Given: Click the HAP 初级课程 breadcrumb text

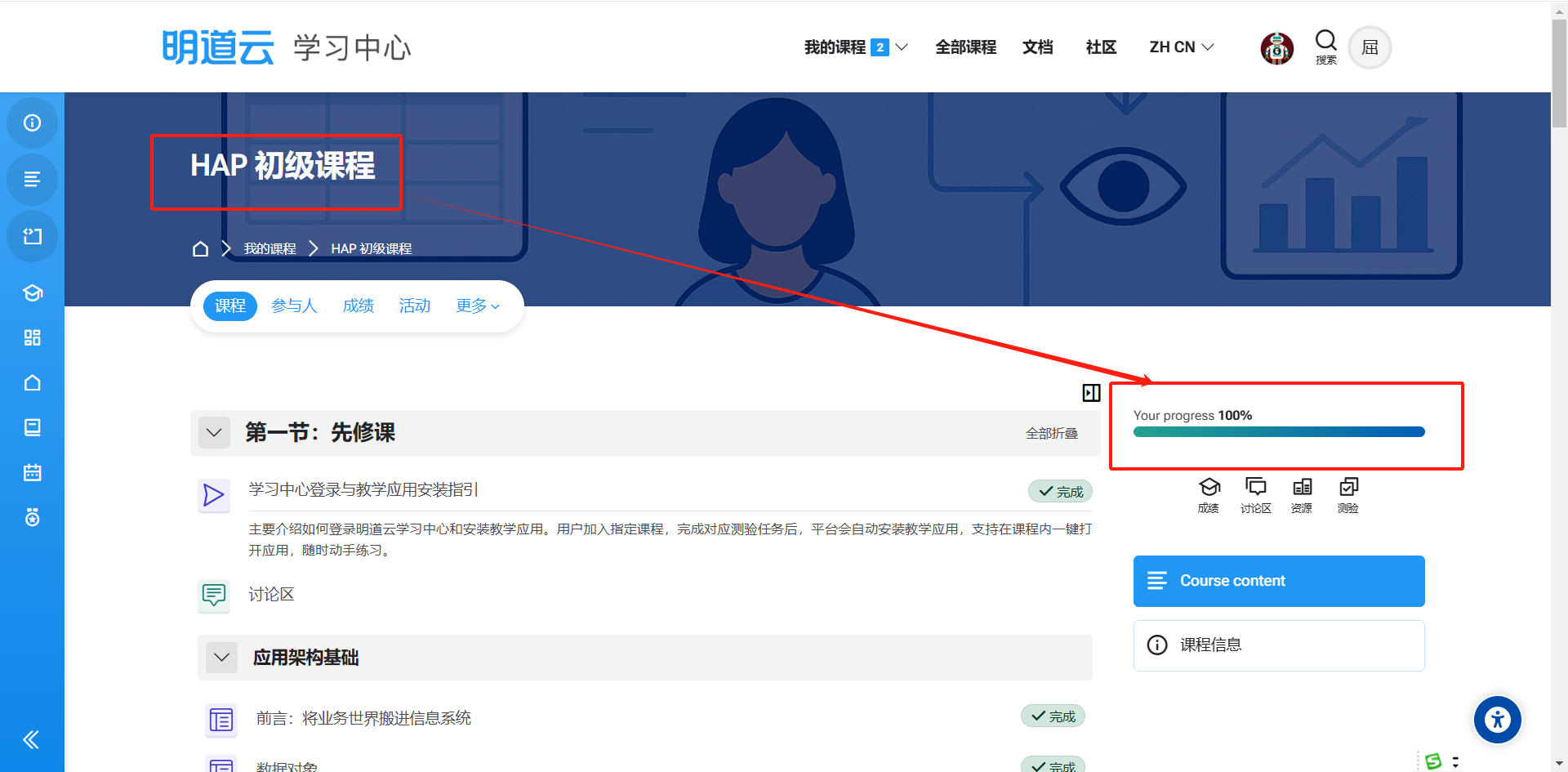Looking at the screenshot, I should coord(372,248).
